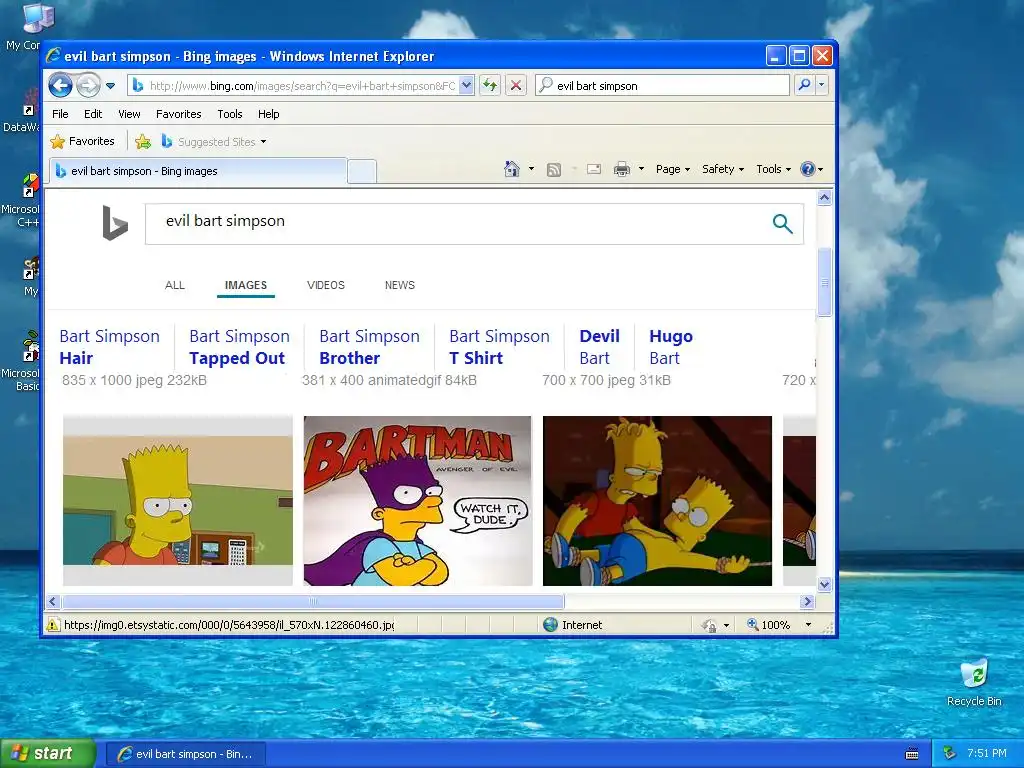Click Add to Favorites Bar icon
Image resolution: width=1024 pixels, height=768 pixels.
pos(143,141)
